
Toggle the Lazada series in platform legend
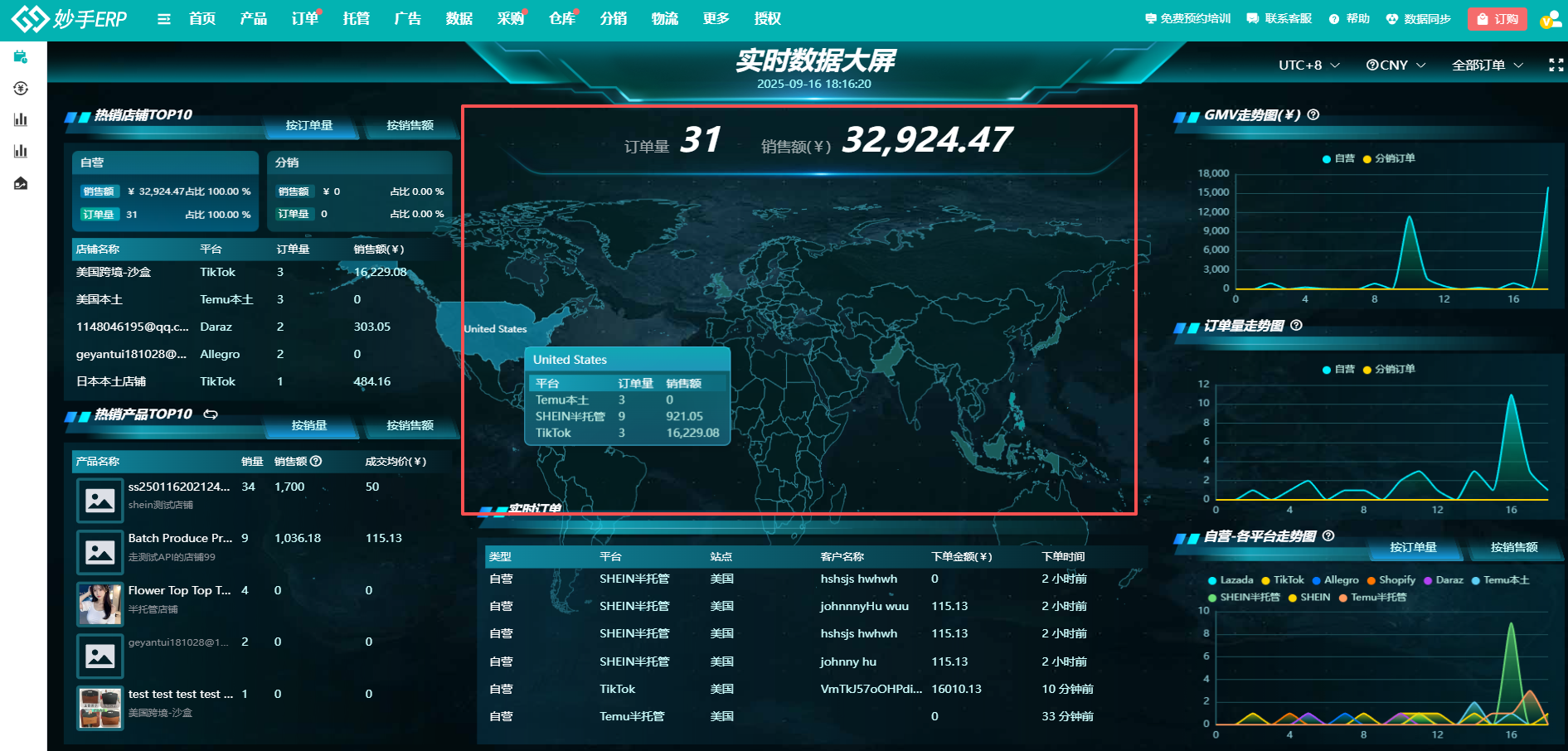[x=1231, y=580]
